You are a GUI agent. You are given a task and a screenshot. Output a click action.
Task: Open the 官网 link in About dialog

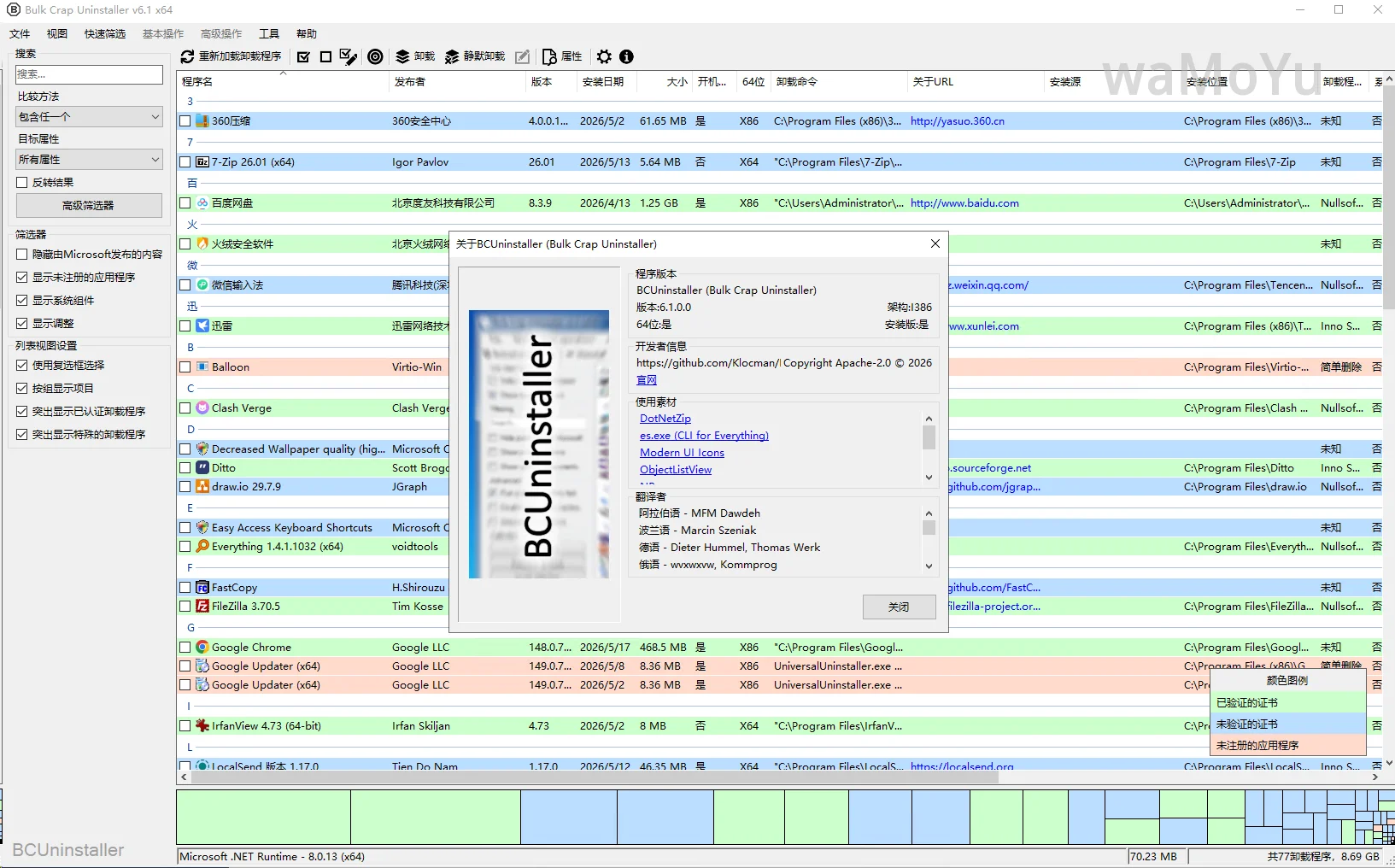pos(647,380)
